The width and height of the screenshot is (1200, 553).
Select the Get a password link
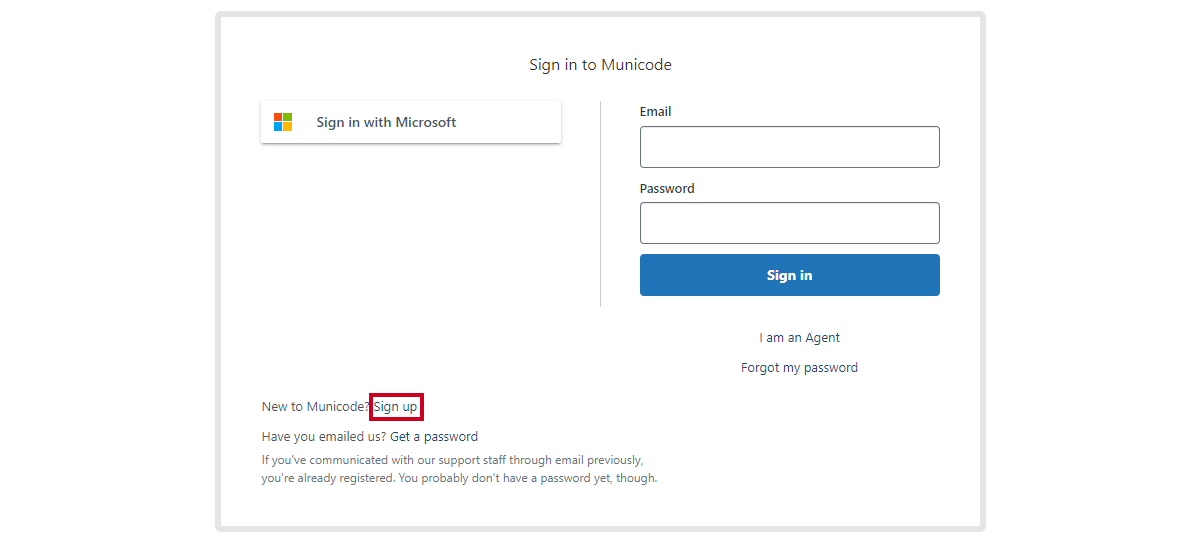(x=434, y=437)
